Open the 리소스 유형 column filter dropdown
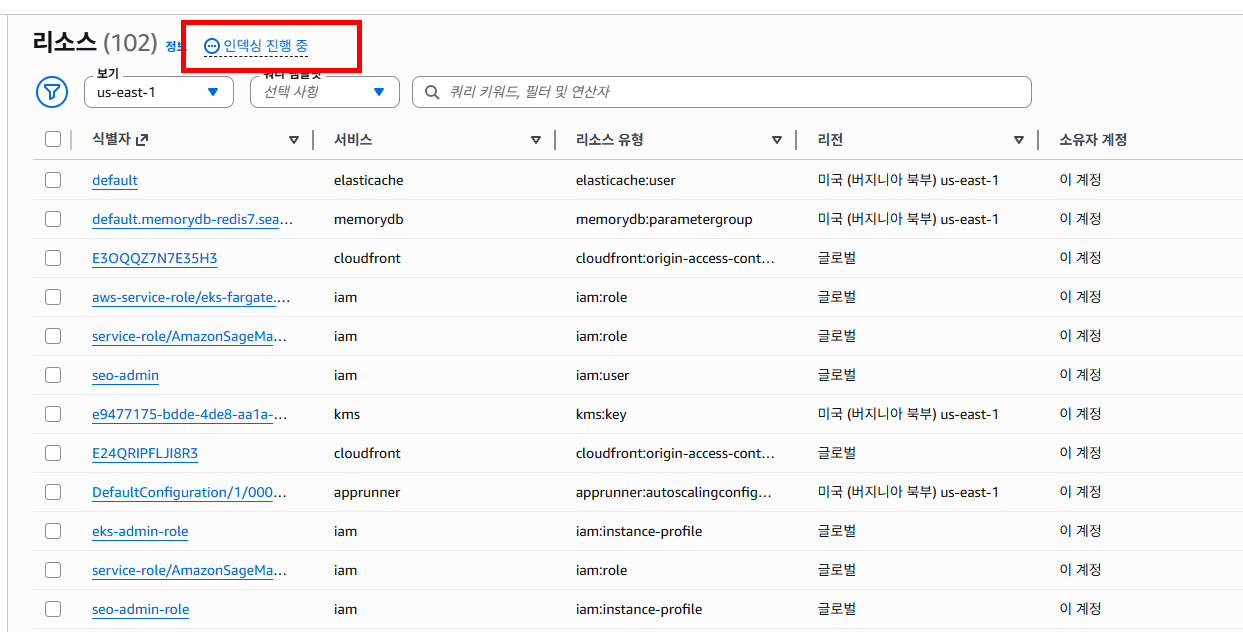 [x=777, y=139]
